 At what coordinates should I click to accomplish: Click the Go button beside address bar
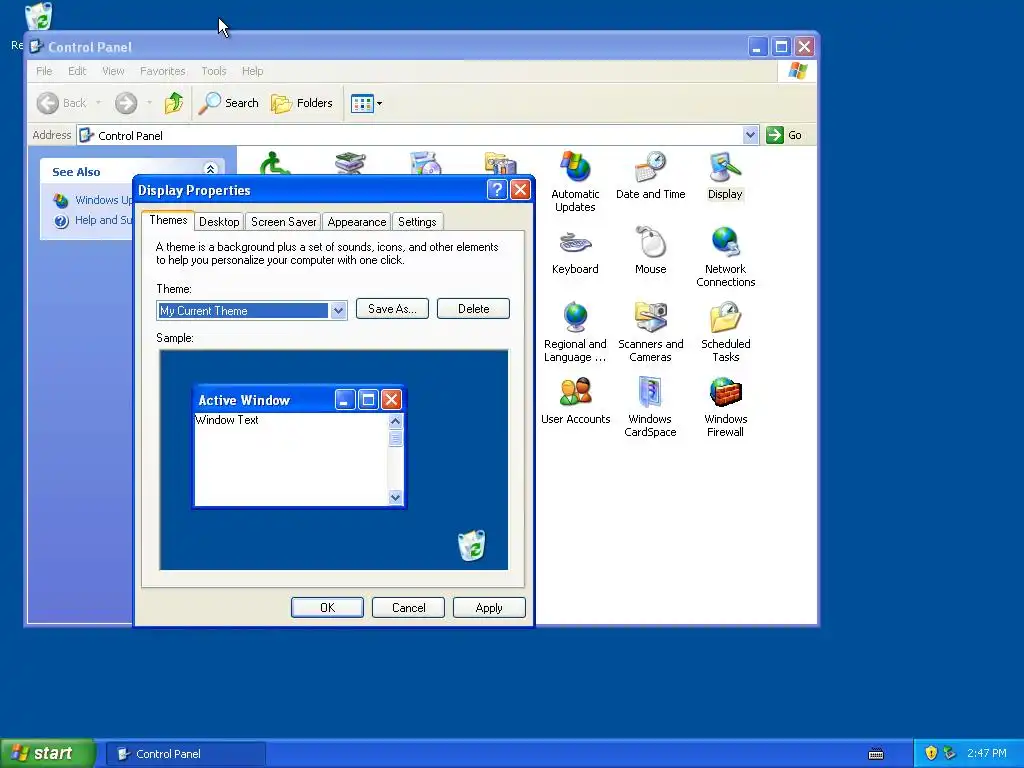coord(784,135)
